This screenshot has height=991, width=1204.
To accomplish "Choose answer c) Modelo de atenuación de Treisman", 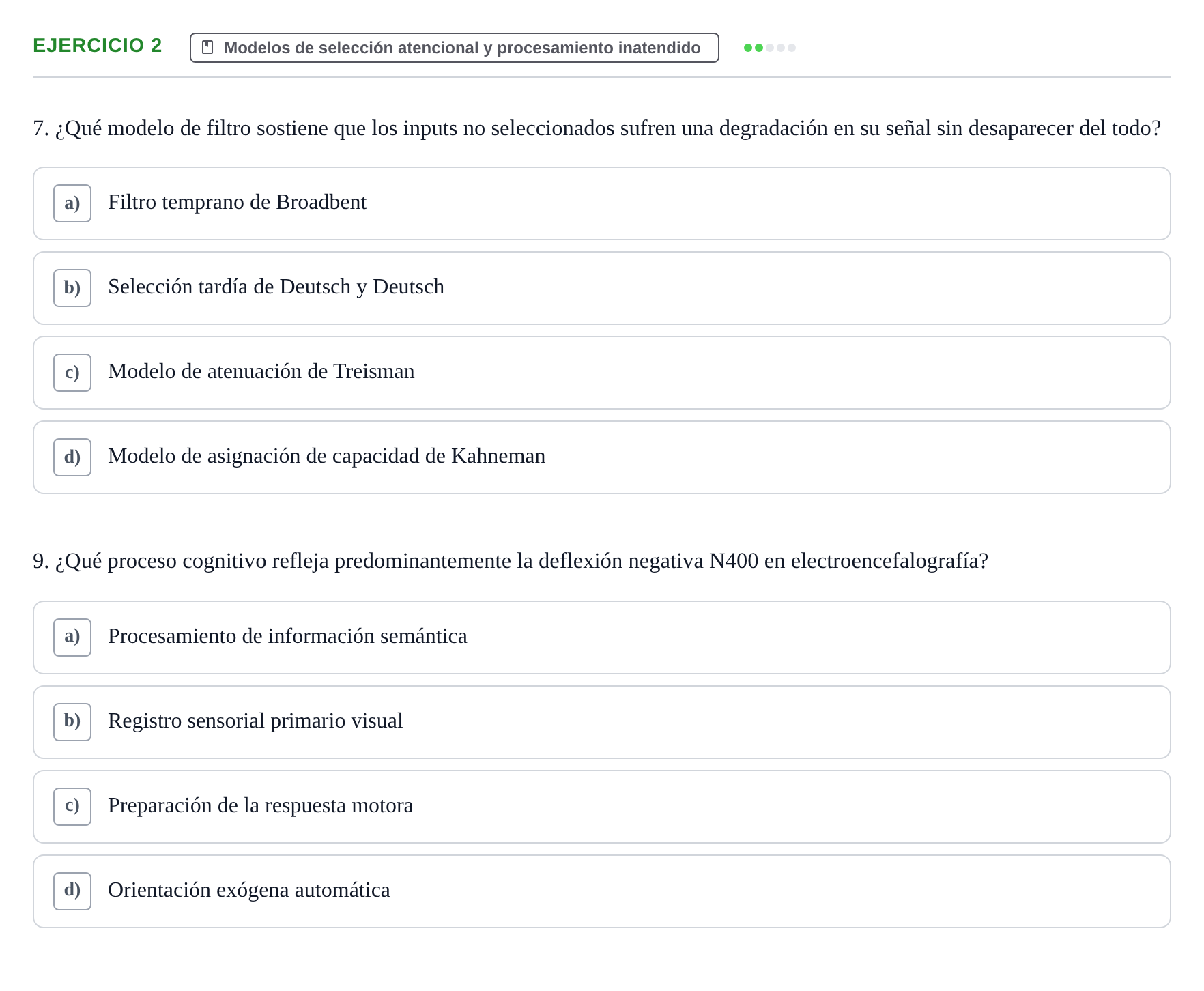I will [602, 373].
